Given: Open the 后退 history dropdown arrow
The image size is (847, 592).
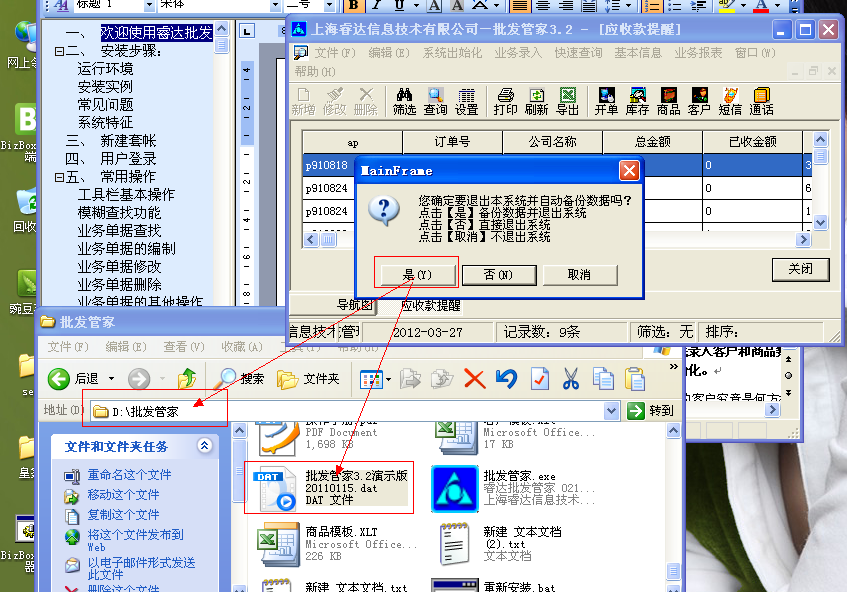Looking at the screenshot, I should click(111, 379).
